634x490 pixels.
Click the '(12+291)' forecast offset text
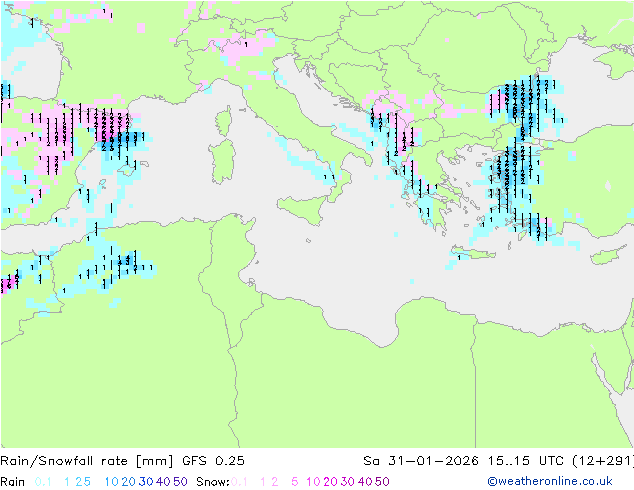tap(603, 461)
